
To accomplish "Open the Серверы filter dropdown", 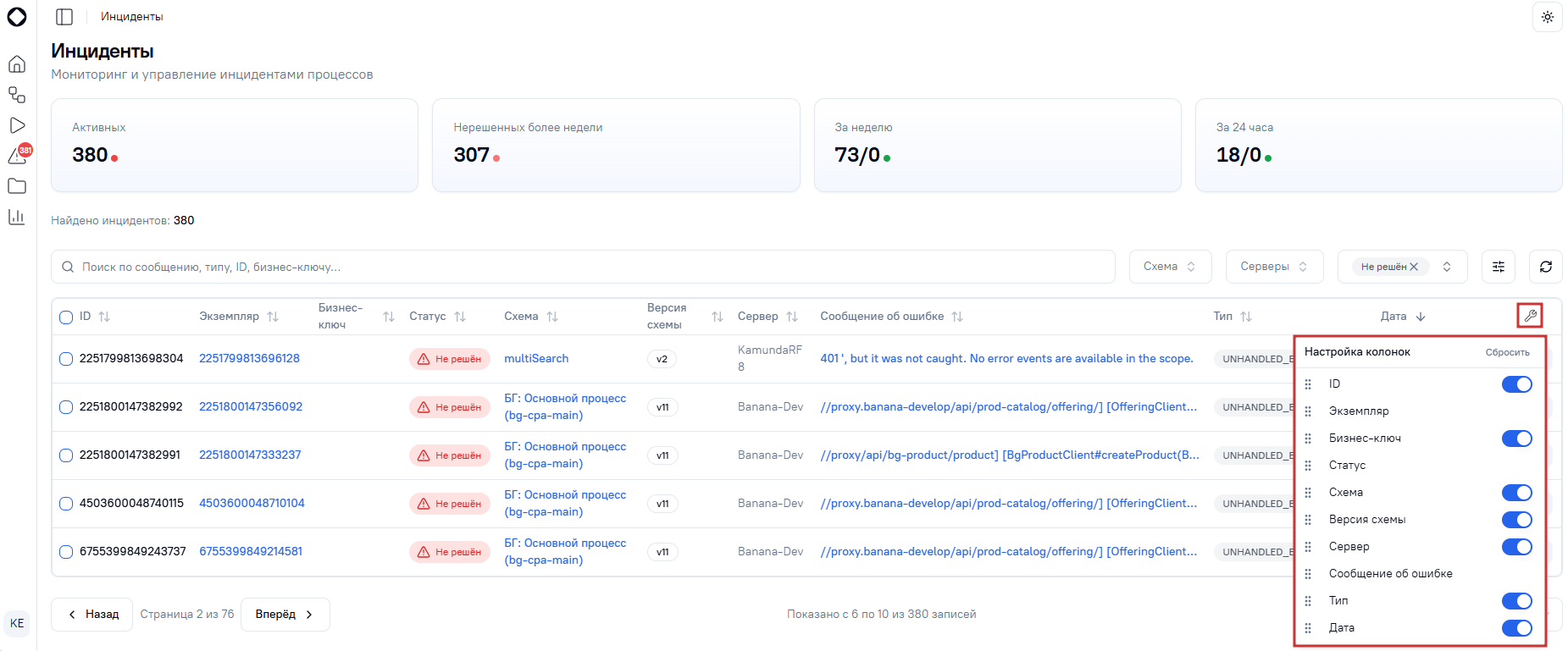I will 1274,267.
